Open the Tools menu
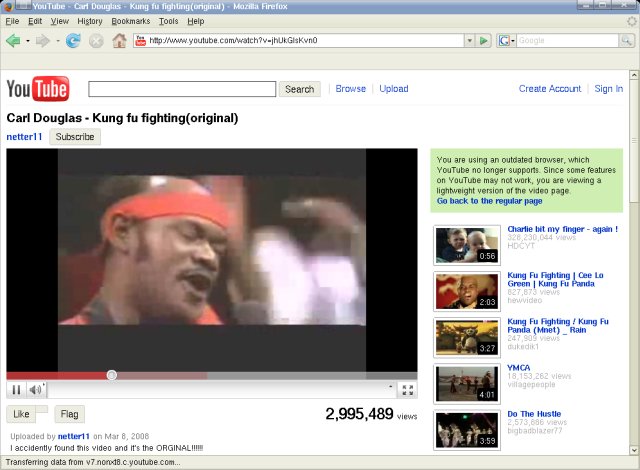The width and height of the screenshot is (640, 470). pyautogui.click(x=169, y=21)
